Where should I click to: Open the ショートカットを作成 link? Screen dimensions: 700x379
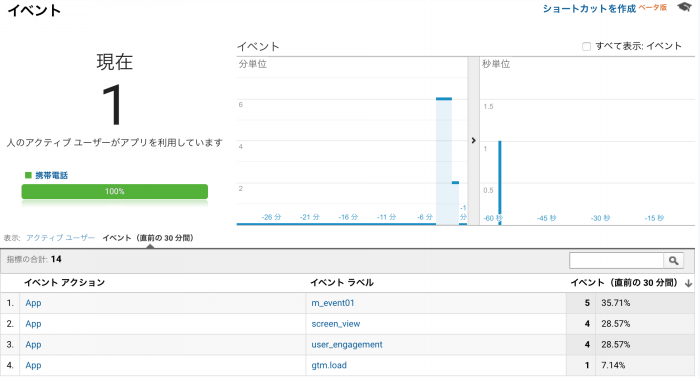click(x=589, y=8)
